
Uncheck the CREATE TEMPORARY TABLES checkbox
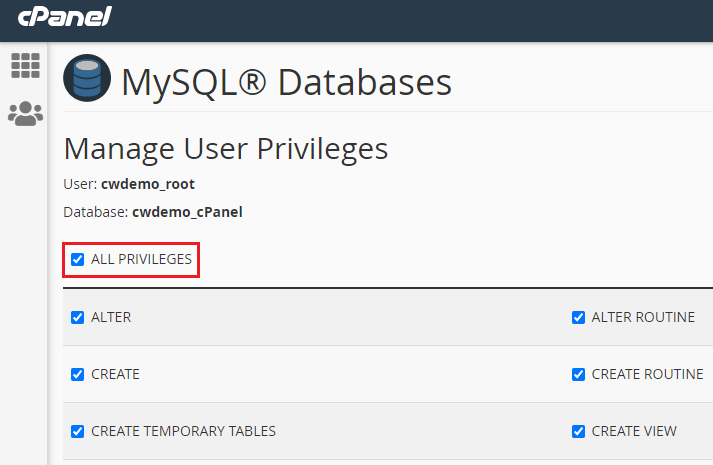[x=78, y=432]
